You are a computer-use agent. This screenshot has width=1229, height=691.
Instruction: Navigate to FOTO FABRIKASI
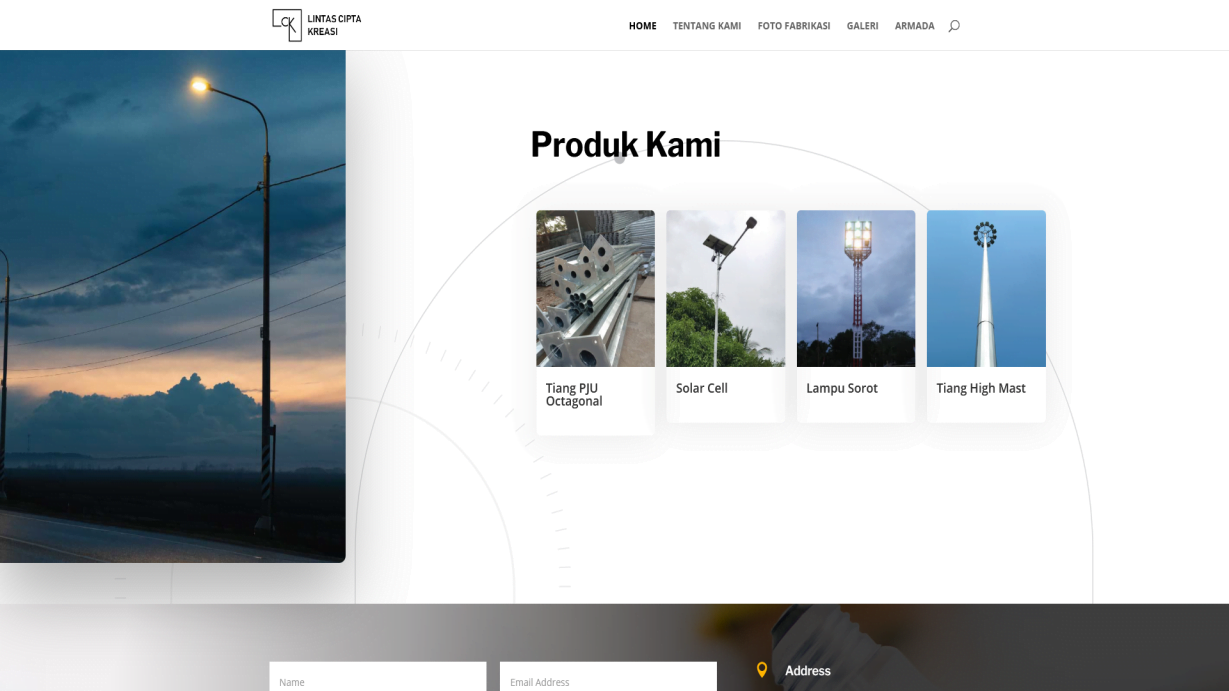794,26
